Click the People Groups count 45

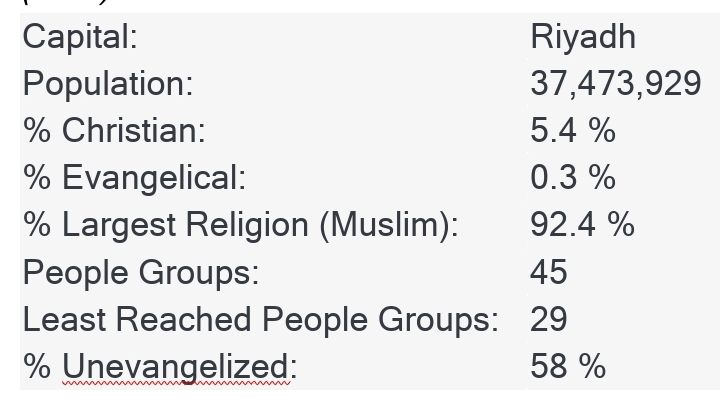coord(549,272)
